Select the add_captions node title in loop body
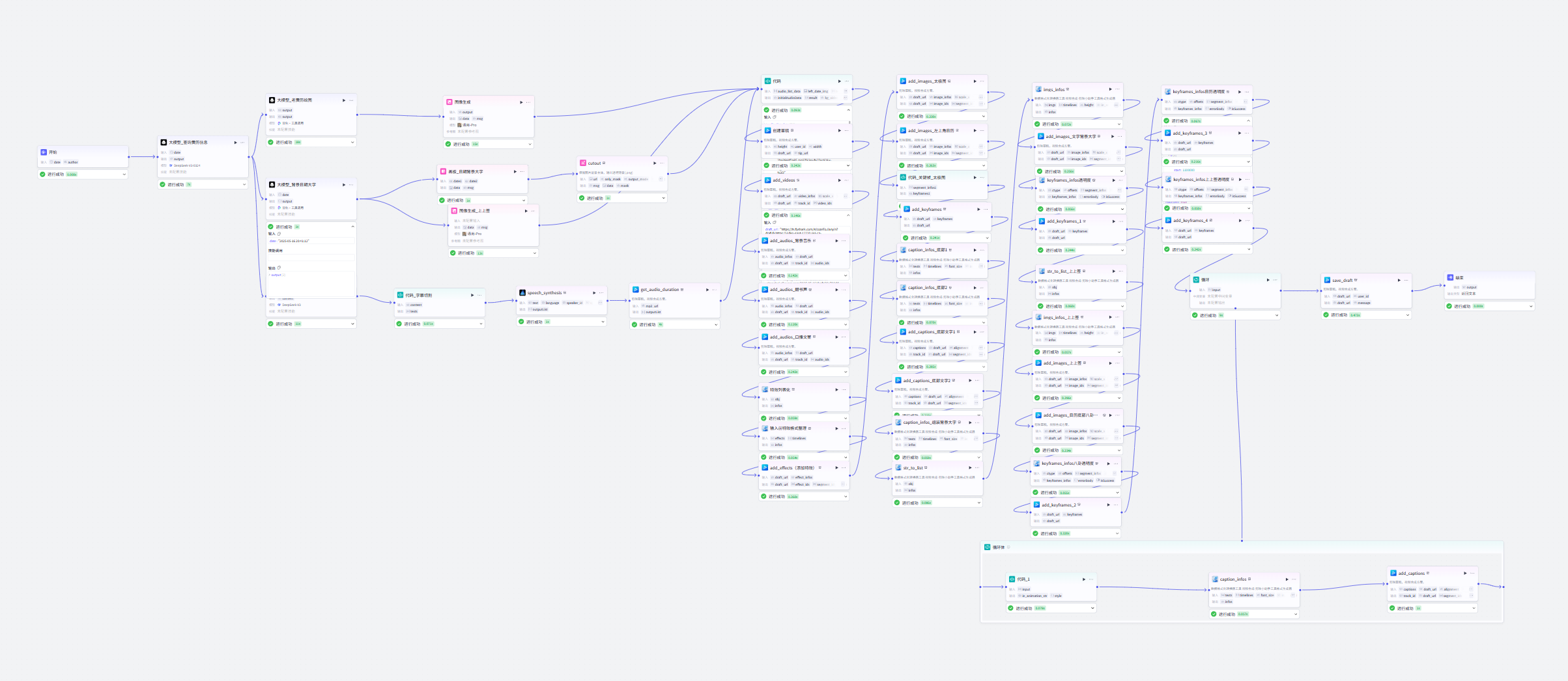The width and height of the screenshot is (1568, 681). [x=1410, y=574]
